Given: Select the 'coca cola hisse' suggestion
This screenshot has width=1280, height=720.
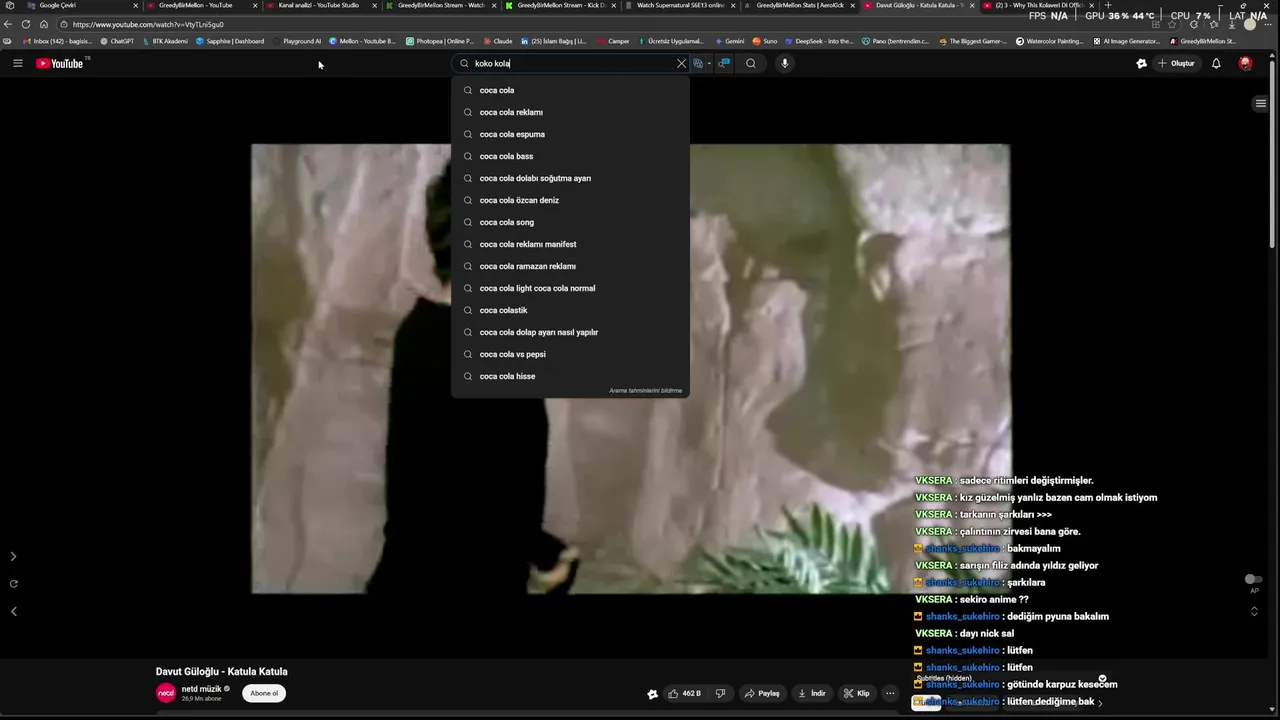Looking at the screenshot, I should point(570,376).
